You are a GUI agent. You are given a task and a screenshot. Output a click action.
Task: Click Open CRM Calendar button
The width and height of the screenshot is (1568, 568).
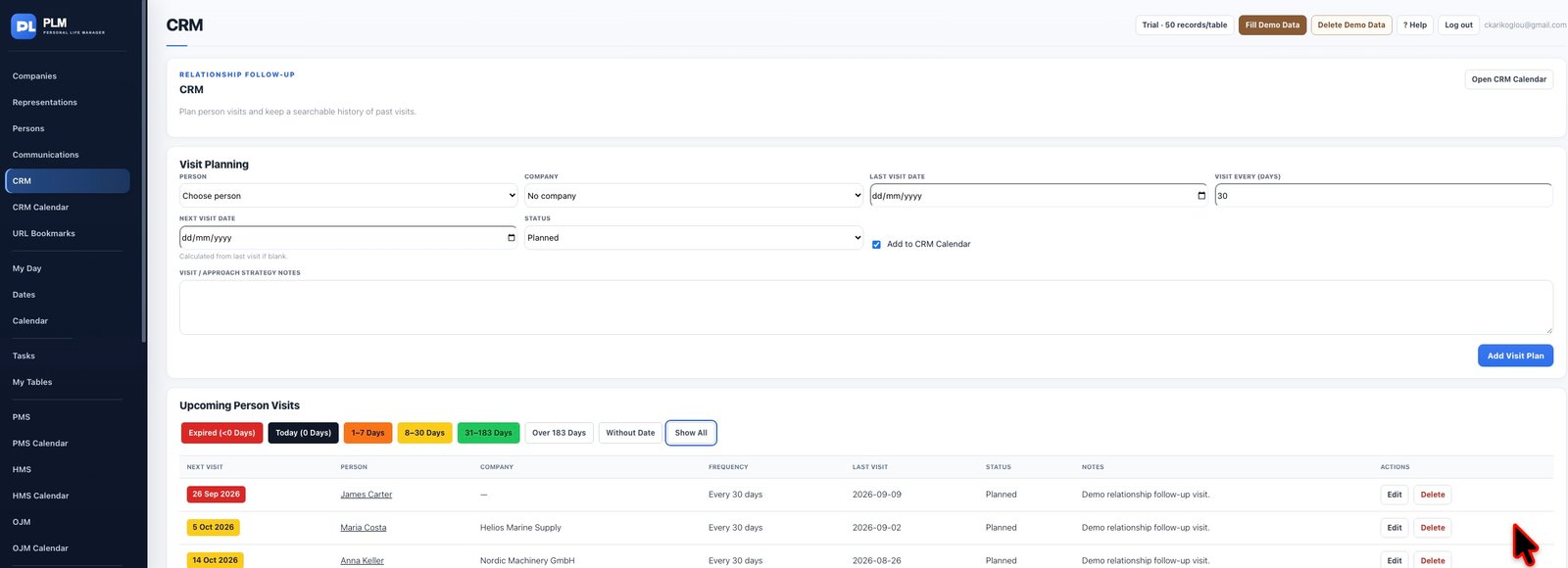(x=1509, y=79)
